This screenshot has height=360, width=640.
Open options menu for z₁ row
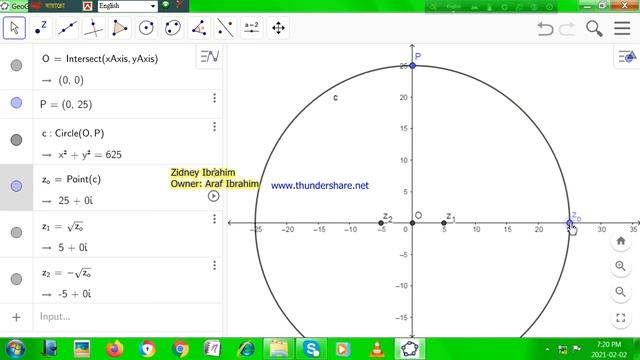pos(214,219)
